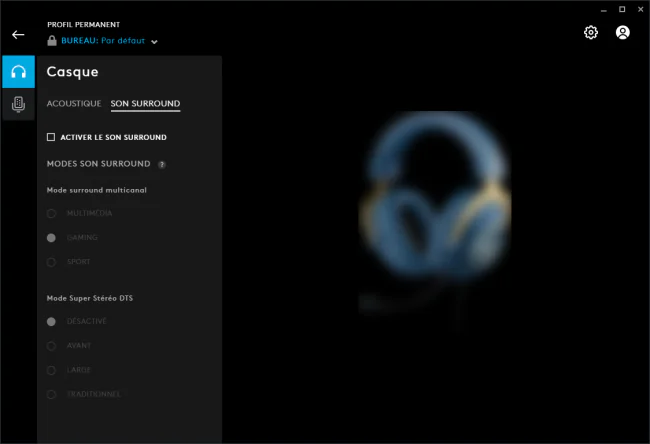Maximize the window

pos(622,9)
